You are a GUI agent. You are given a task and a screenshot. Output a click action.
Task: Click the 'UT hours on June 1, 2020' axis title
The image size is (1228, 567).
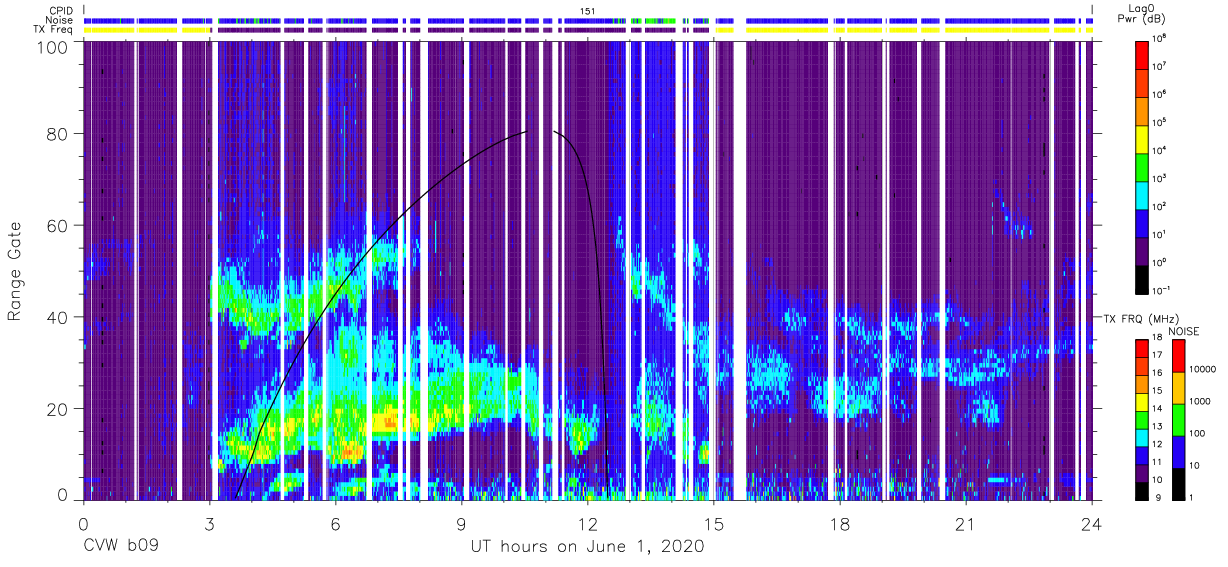pyautogui.click(x=587, y=547)
